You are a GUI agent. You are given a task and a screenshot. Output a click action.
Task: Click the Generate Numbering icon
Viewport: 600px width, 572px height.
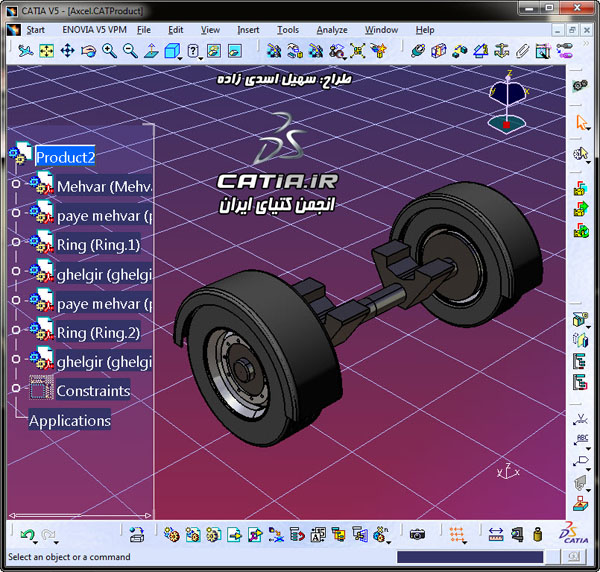pyautogui.click(x=318, y=534)
